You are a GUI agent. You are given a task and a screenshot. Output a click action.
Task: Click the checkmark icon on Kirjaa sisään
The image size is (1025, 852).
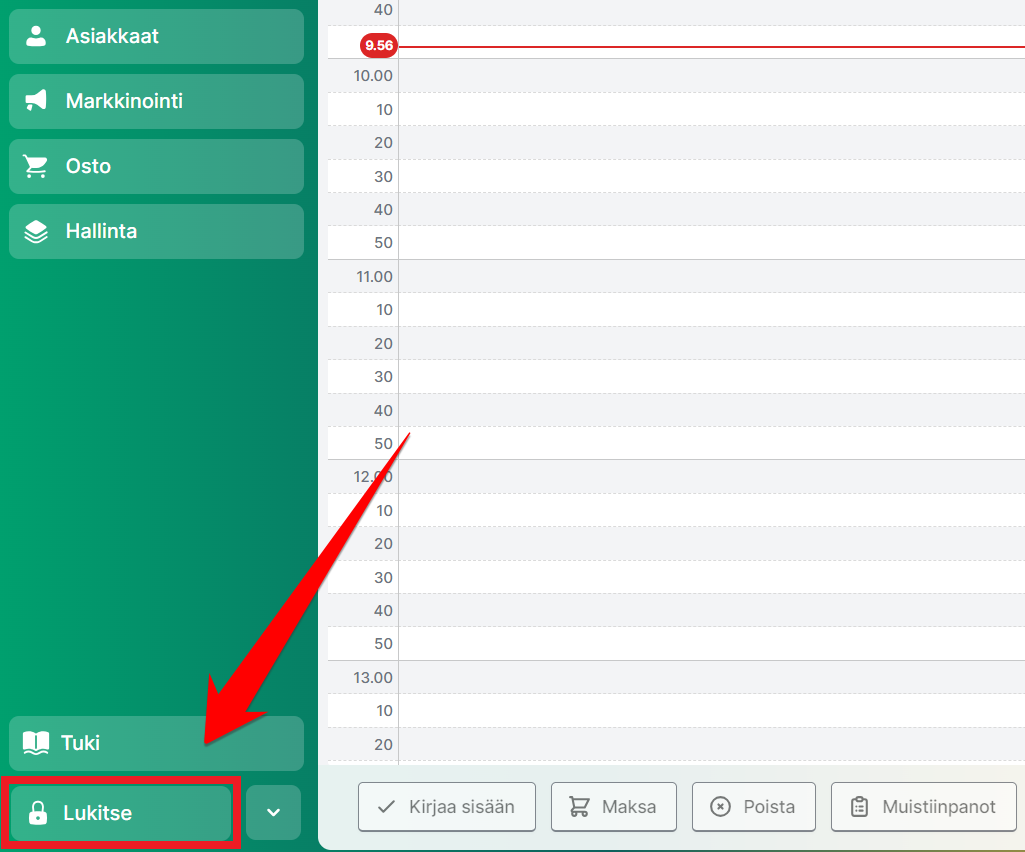tap(385, 807)
